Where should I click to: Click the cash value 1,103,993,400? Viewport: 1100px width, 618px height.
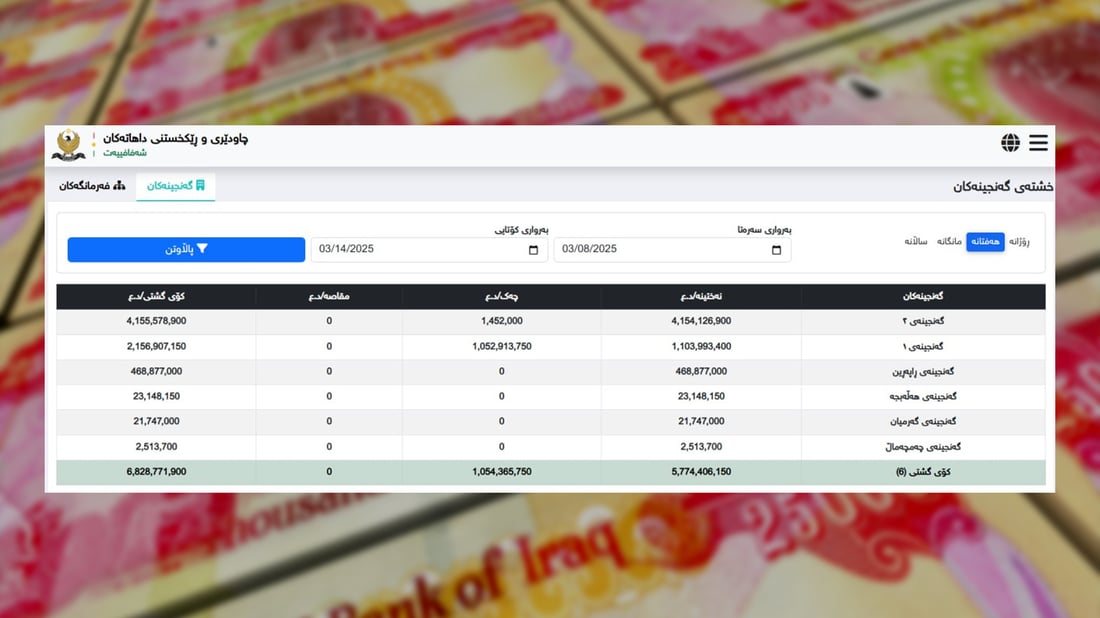coord(701,346)
